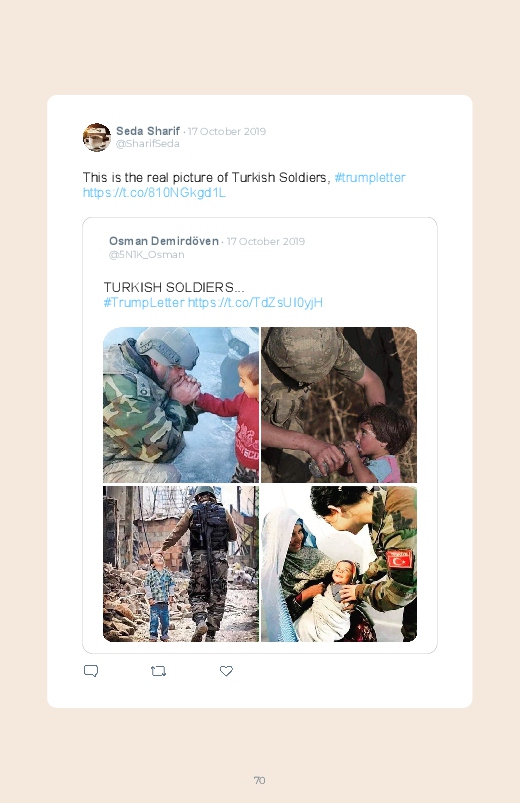
Task: Click the retweet arrows icon
Action: (x=158, y=671)
